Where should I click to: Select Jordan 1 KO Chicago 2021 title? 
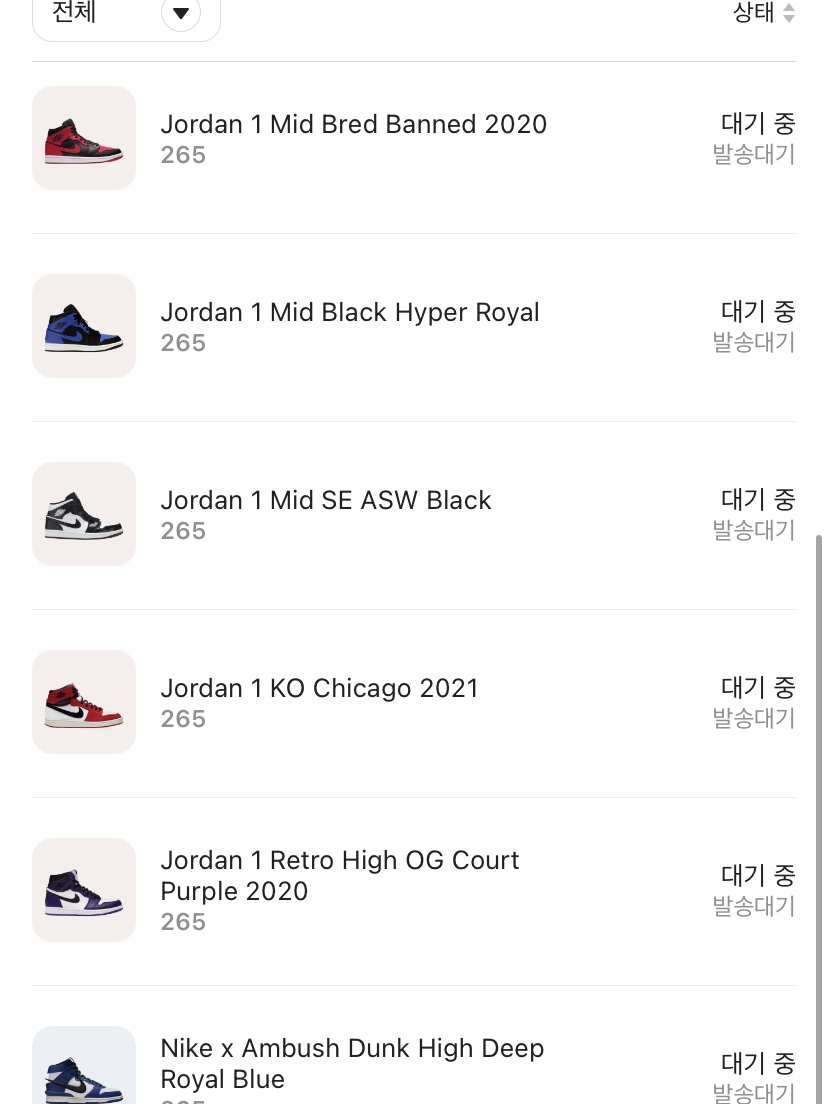(x=320, y=689)
